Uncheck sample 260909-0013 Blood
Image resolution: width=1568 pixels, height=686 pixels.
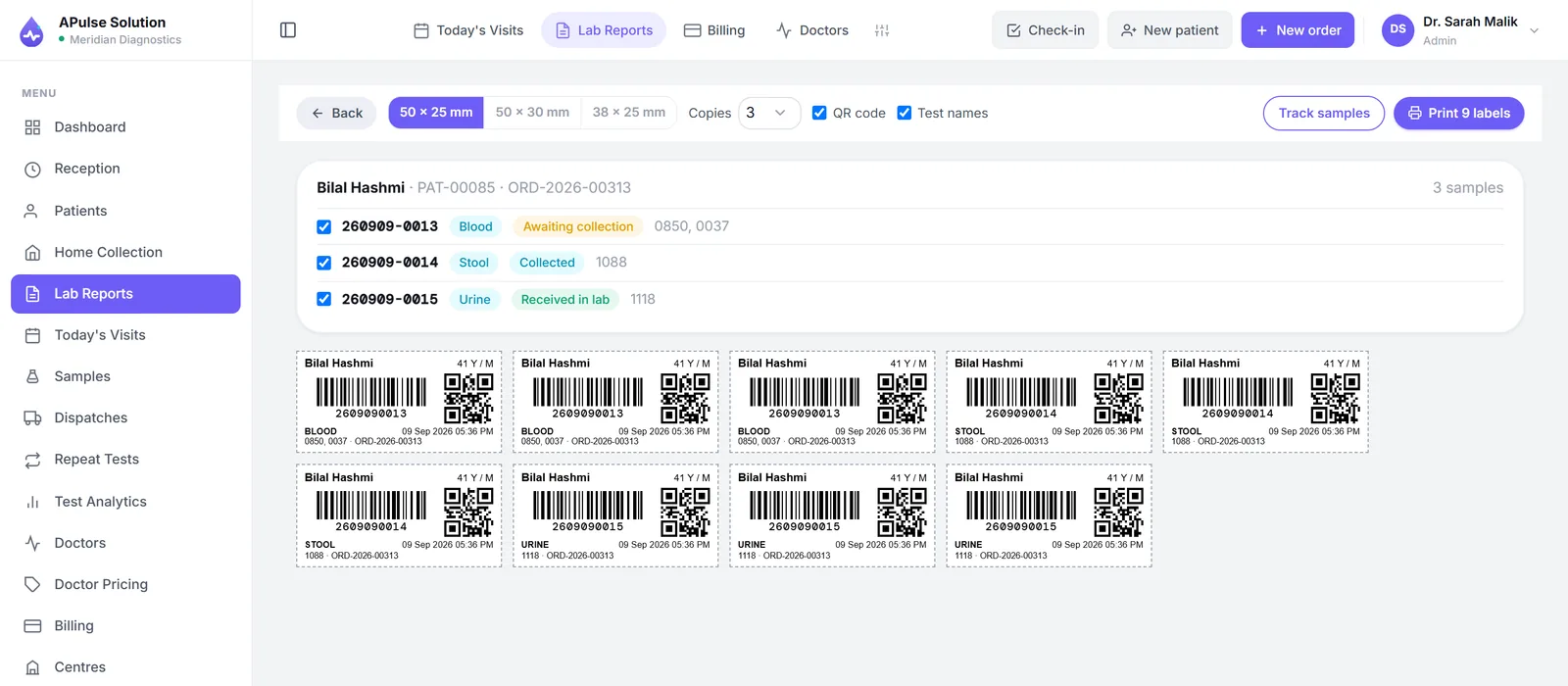(323, 226)
